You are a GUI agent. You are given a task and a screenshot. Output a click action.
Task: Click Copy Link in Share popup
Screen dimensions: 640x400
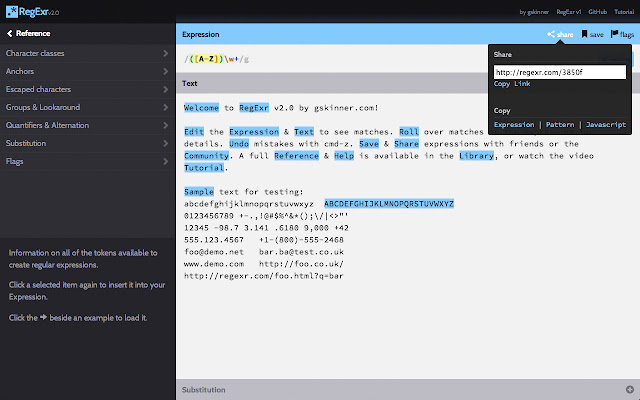coord(512,84)
